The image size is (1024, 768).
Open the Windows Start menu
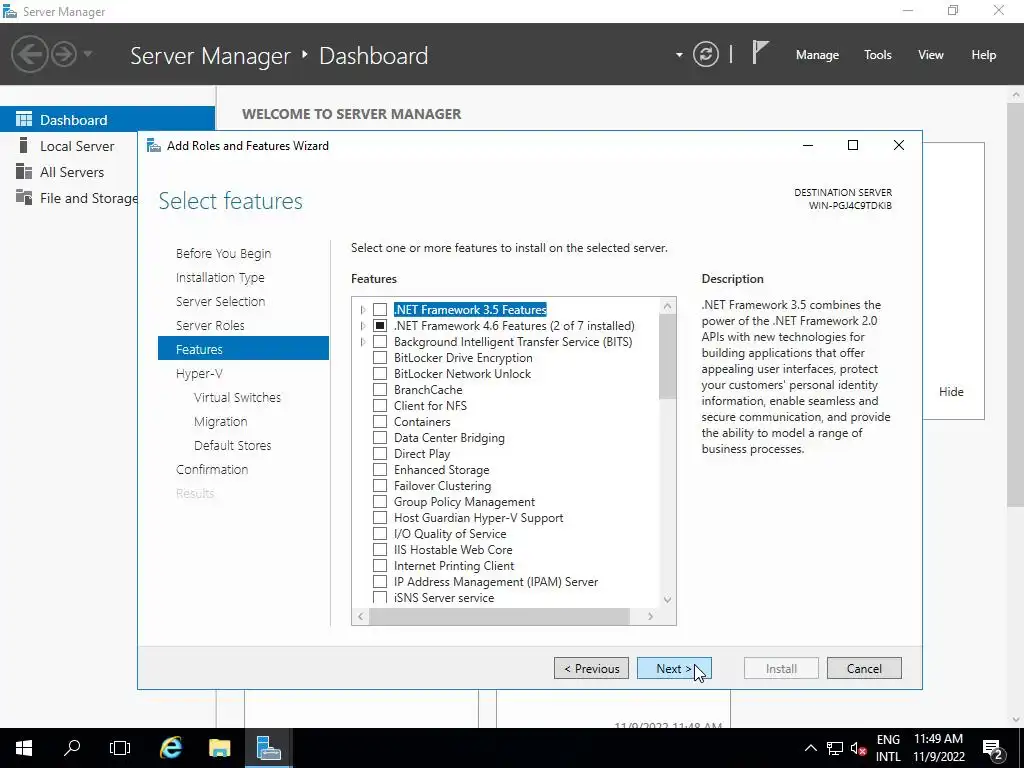tap(24, 748)
